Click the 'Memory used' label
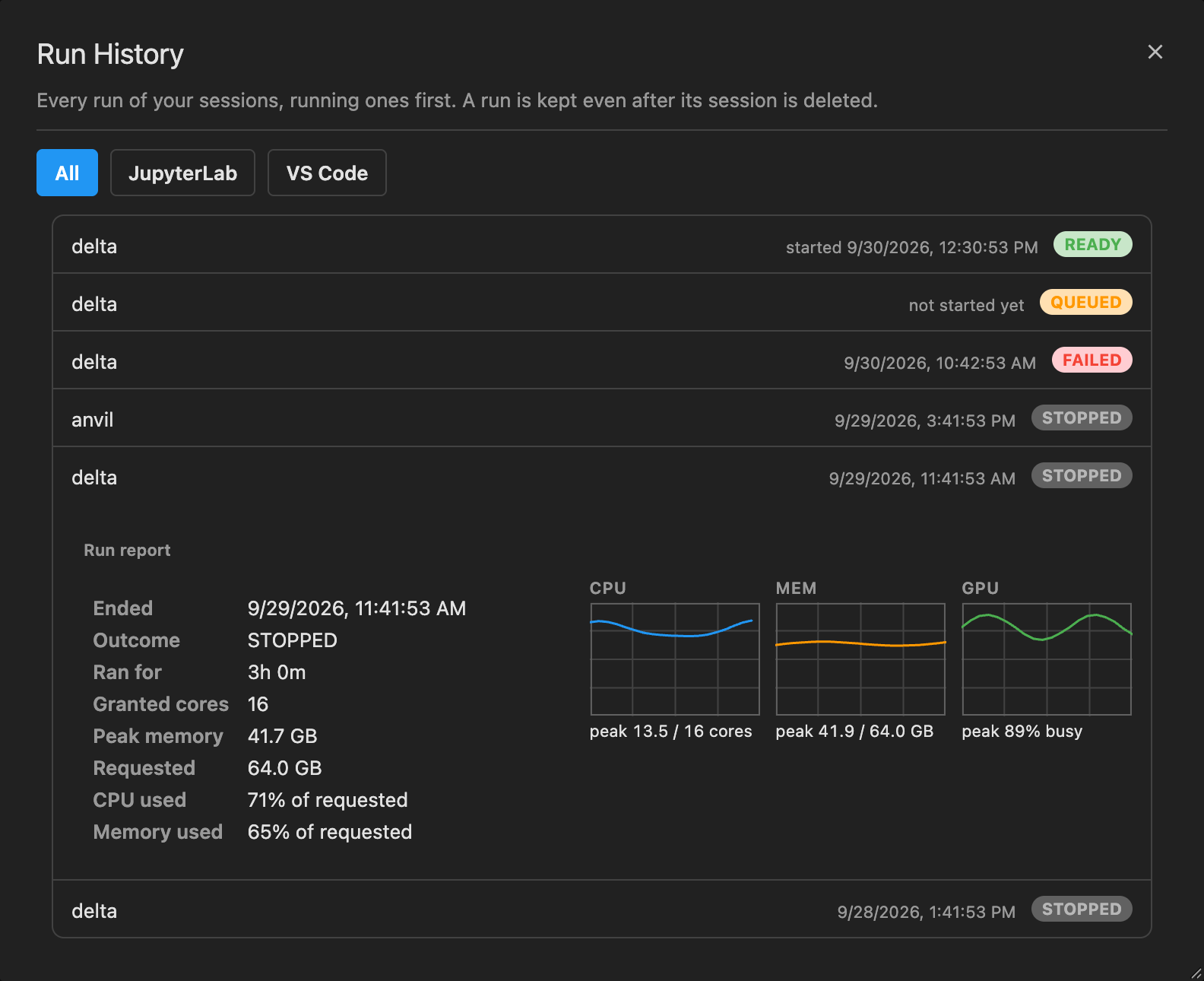Image resolution: width=1204 pixels, height=981 pixels. 157,832
